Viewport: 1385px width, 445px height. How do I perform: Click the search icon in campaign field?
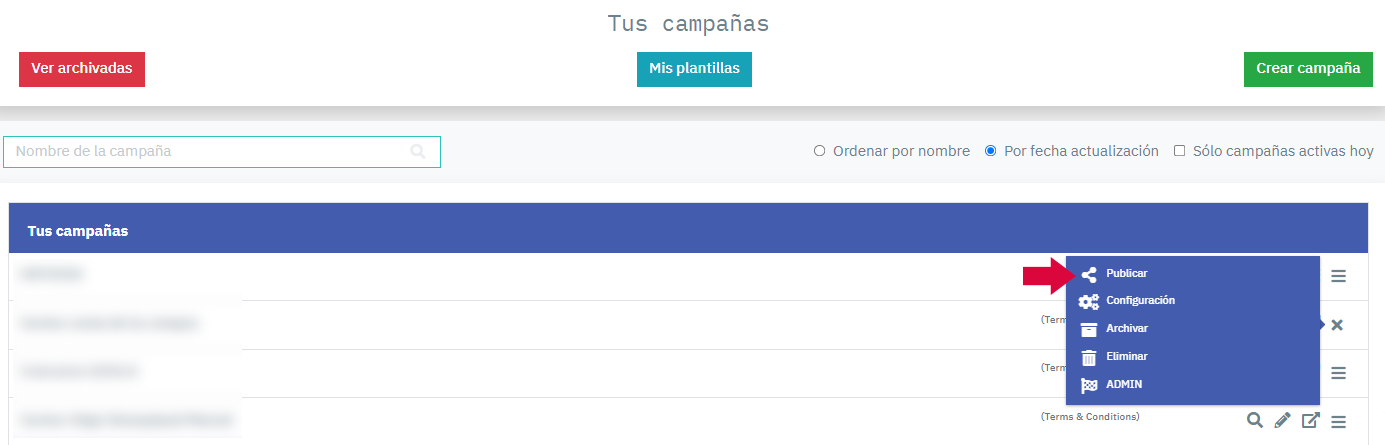pos(418,152)
